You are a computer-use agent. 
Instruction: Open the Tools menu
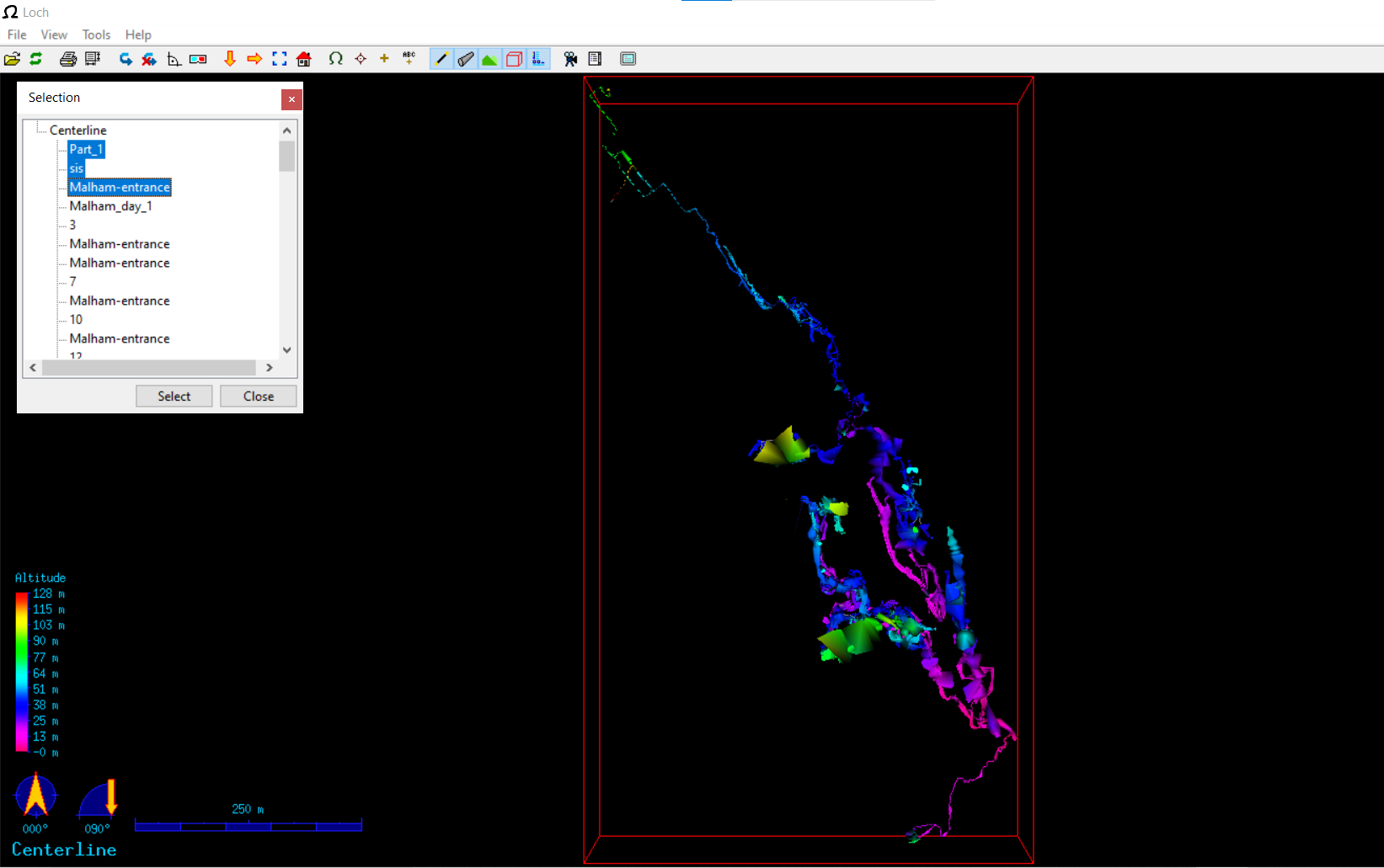pyautogui.click(x=96, y=35)
